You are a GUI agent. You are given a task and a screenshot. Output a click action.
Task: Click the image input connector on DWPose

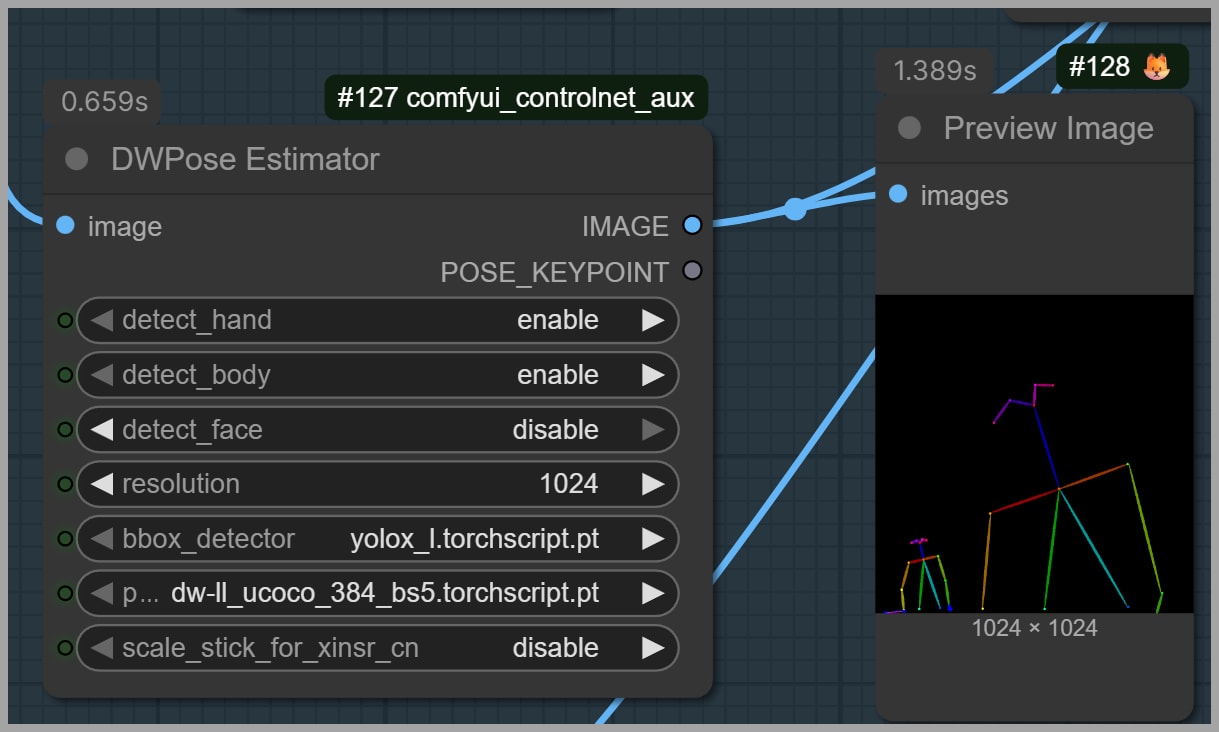[66, 226]
